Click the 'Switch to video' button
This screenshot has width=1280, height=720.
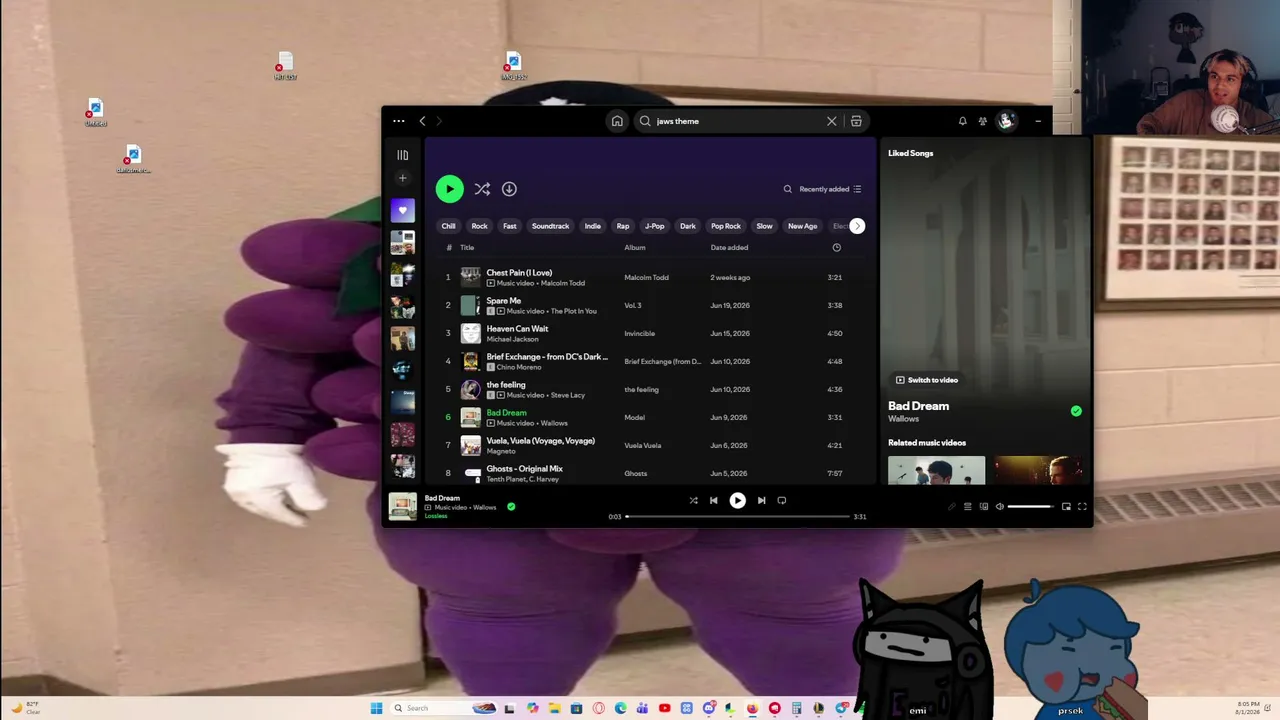(x=927, y=380)
